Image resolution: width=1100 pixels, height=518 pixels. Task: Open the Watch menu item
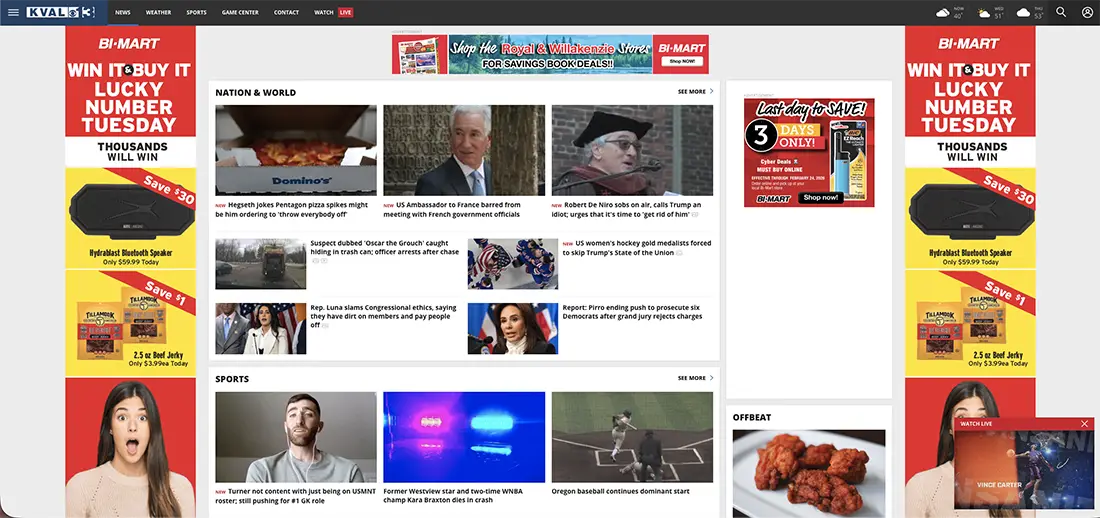pyautogui.click(x=323, y=13)
